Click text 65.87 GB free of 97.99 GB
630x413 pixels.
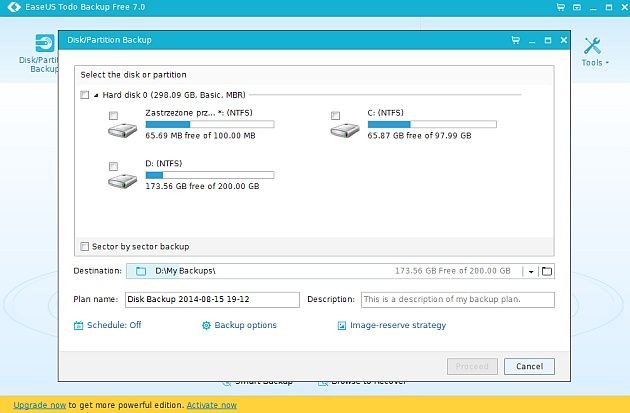[x=419, y=136]
